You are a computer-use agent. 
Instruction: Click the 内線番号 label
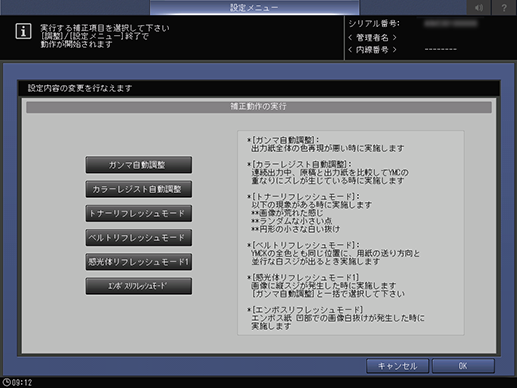372,50
